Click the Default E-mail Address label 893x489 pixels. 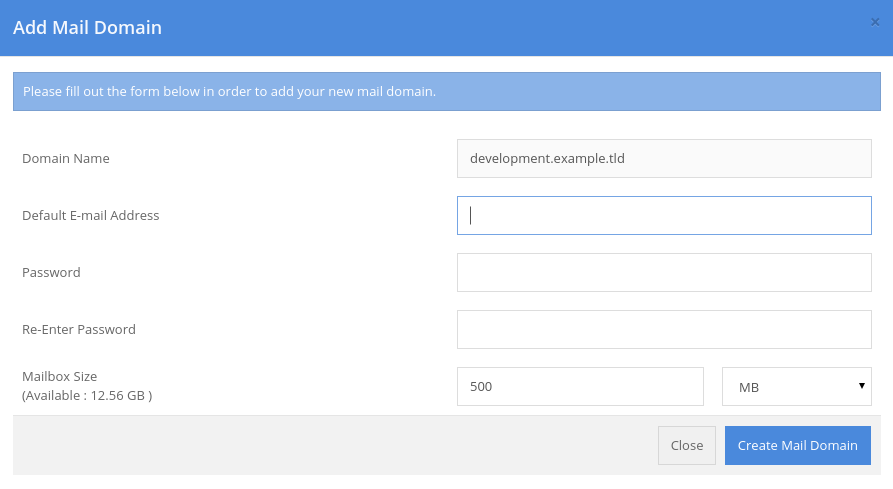91,215
